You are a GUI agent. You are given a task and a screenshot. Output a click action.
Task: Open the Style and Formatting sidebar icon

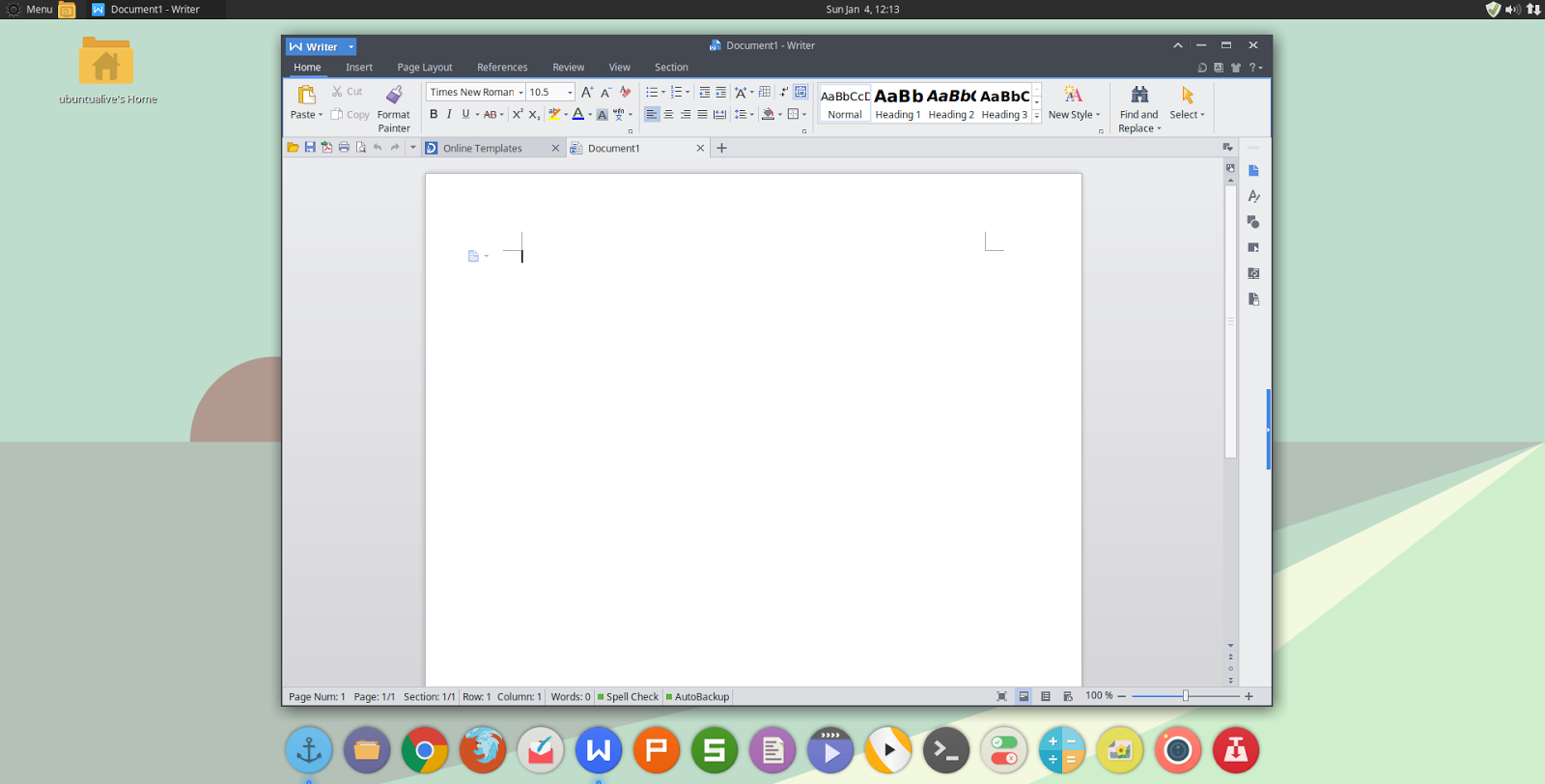pyautogui.click(x=1253, y=196)
